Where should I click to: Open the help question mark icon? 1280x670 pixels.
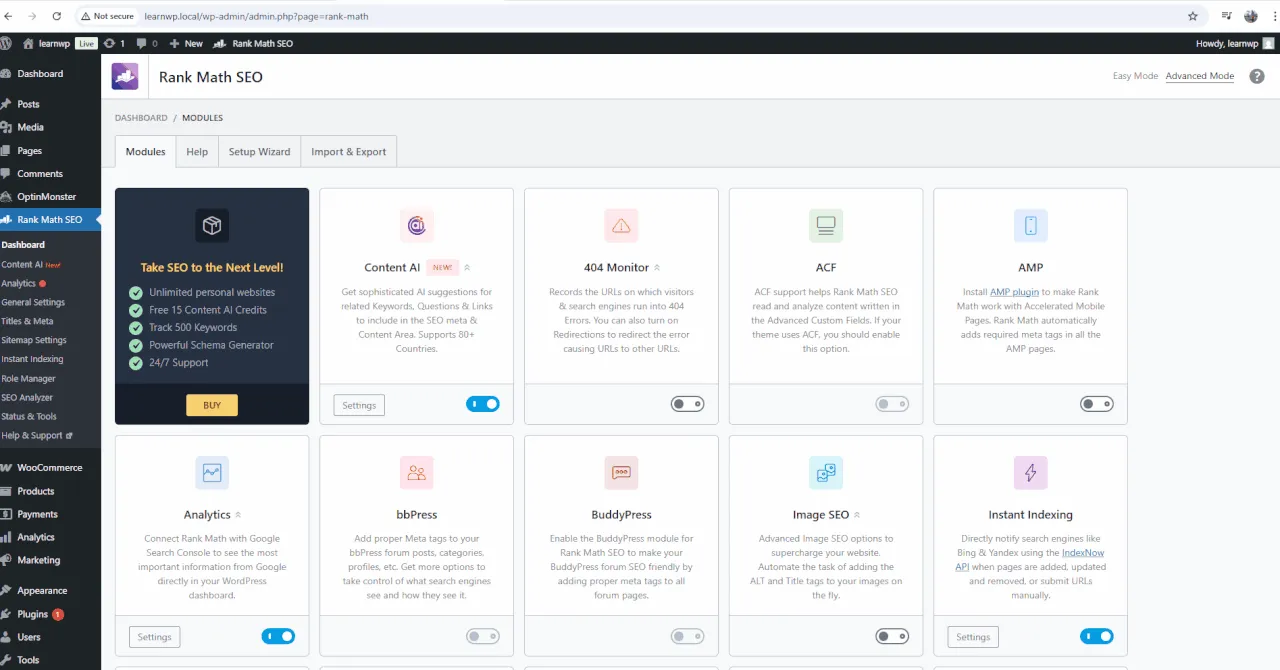(1257, 76)
